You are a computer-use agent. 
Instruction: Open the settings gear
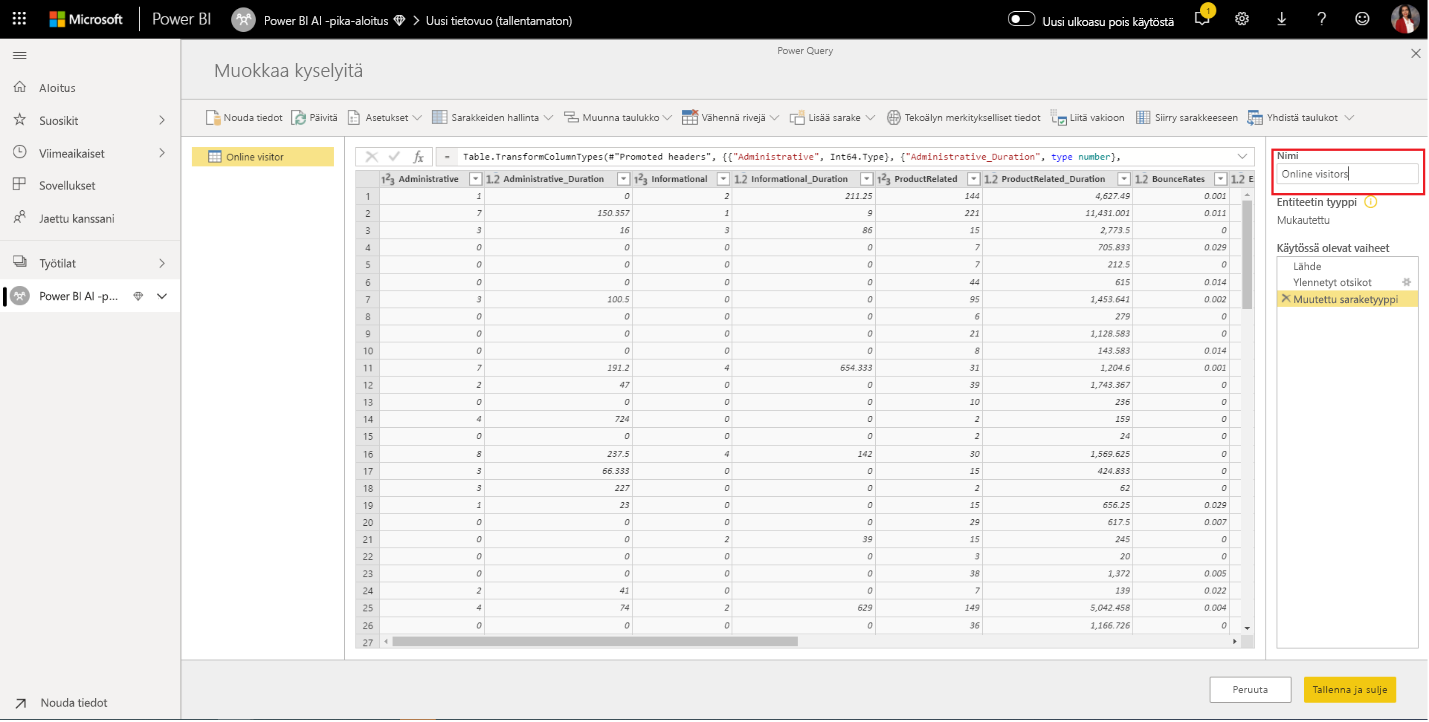pyautogui.click(x=1242, y=19)
